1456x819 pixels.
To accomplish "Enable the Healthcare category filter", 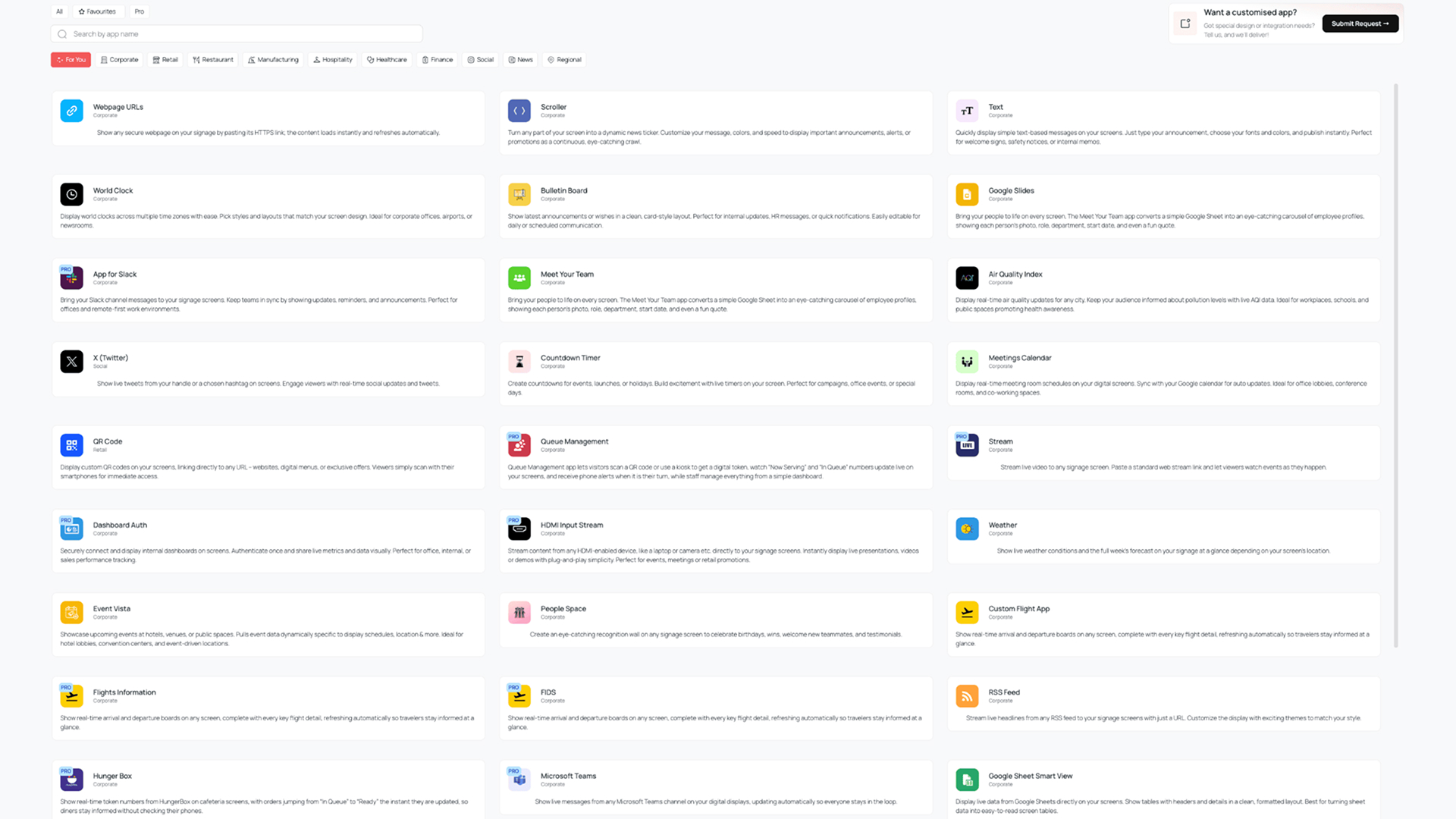I will pyautogui.click(x=387, y=59).
